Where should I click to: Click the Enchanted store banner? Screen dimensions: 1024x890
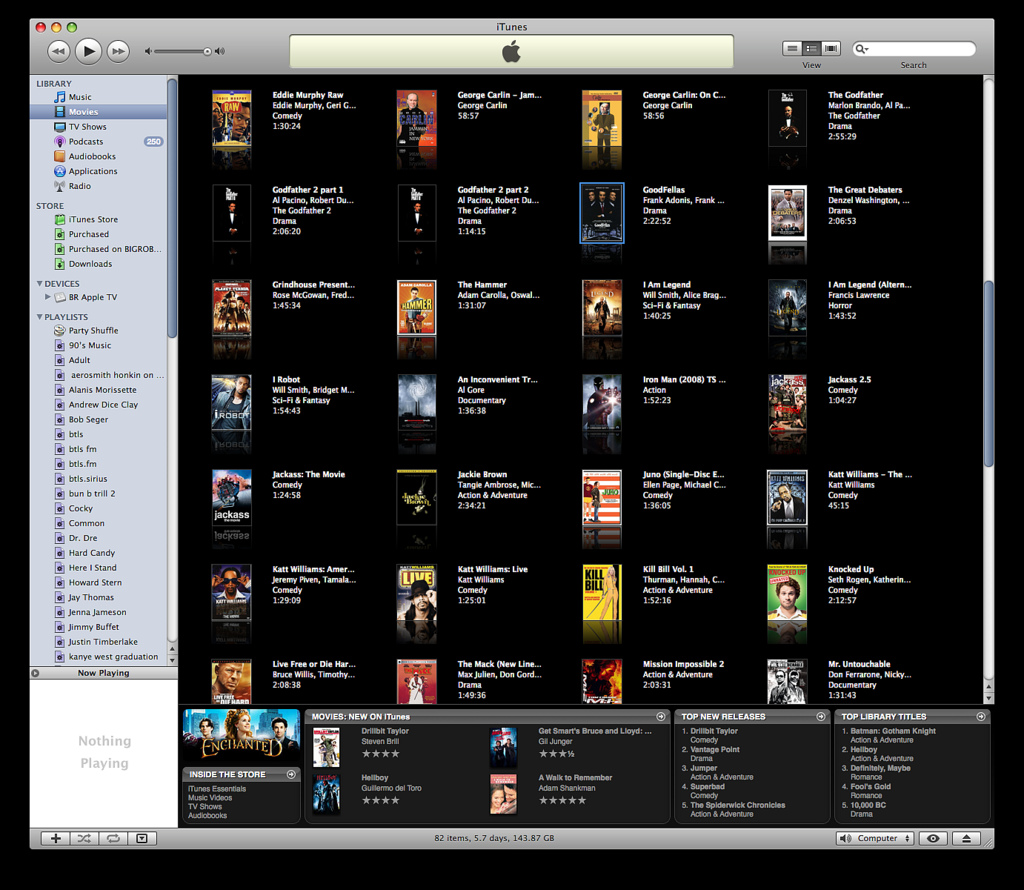coord(242,736)
